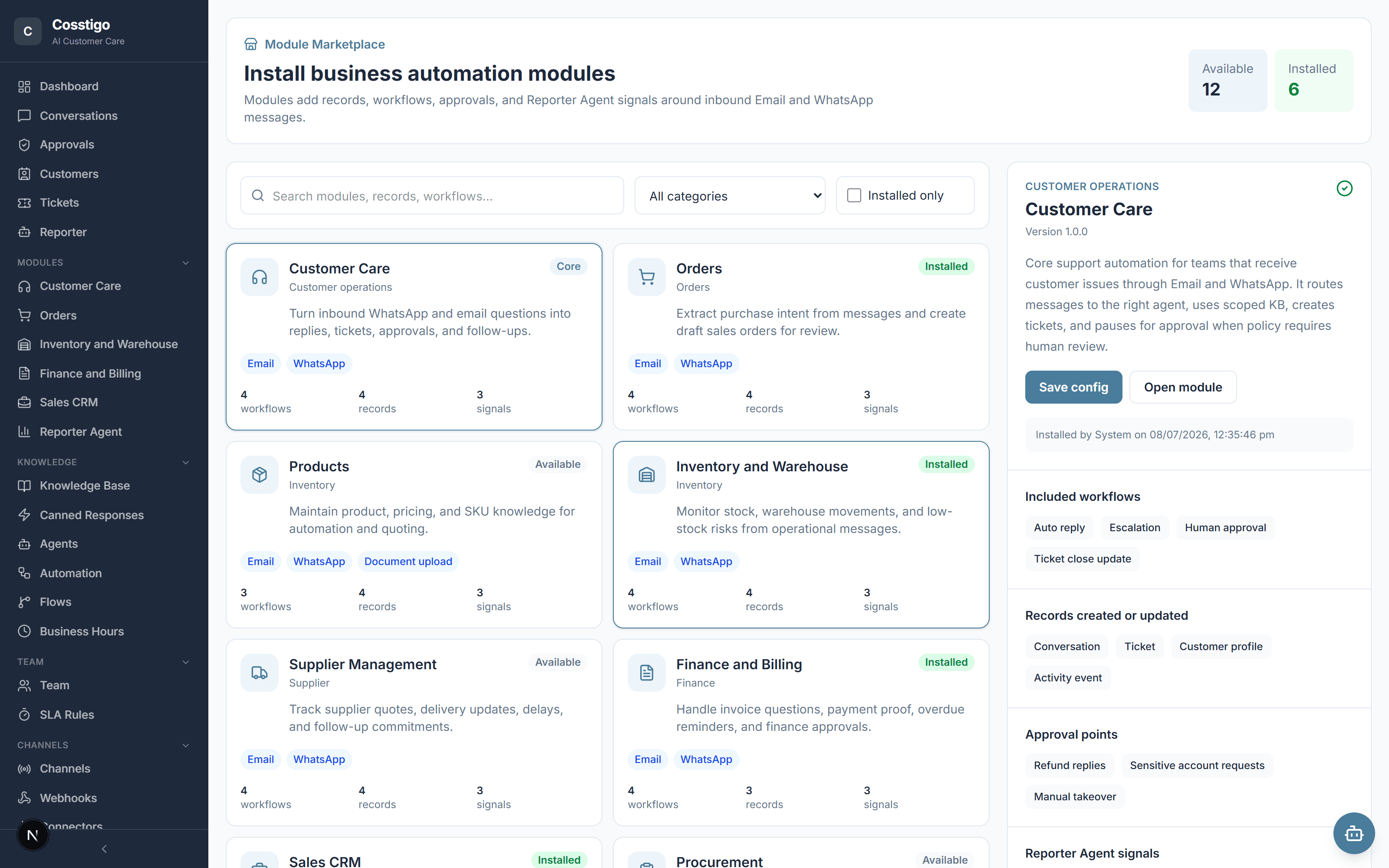Click the SLA Rules timer icon
This screenshot has height=868, width=1389.
click(x=24, y=714)
